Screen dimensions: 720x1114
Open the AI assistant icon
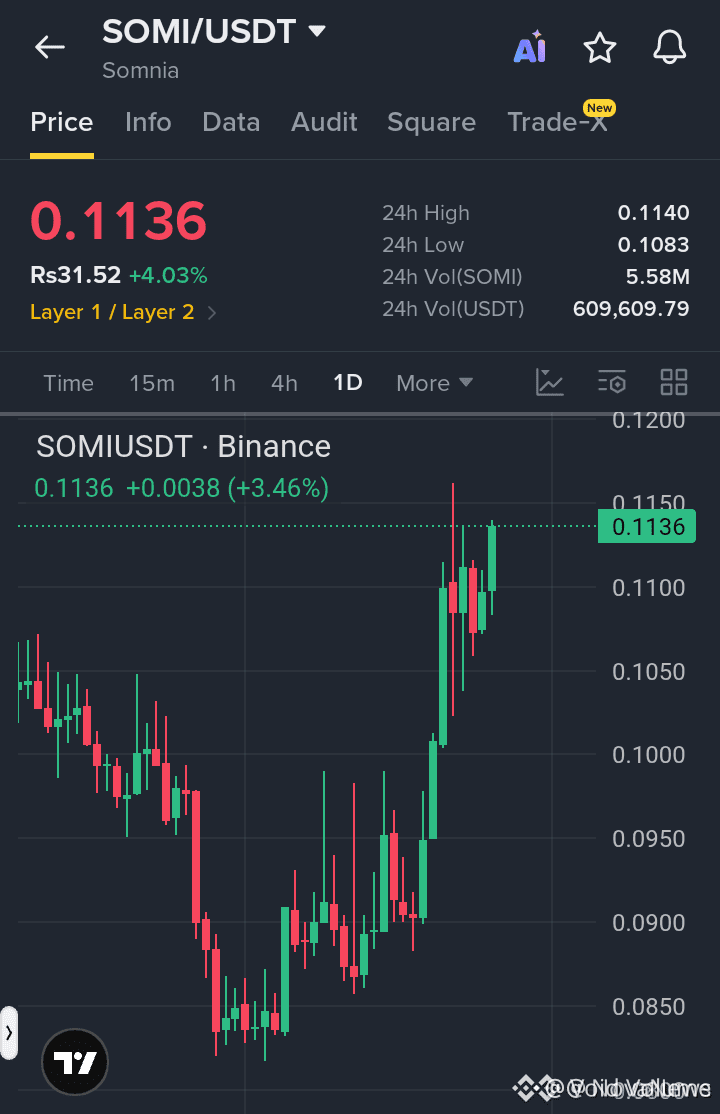pos(530,47)
